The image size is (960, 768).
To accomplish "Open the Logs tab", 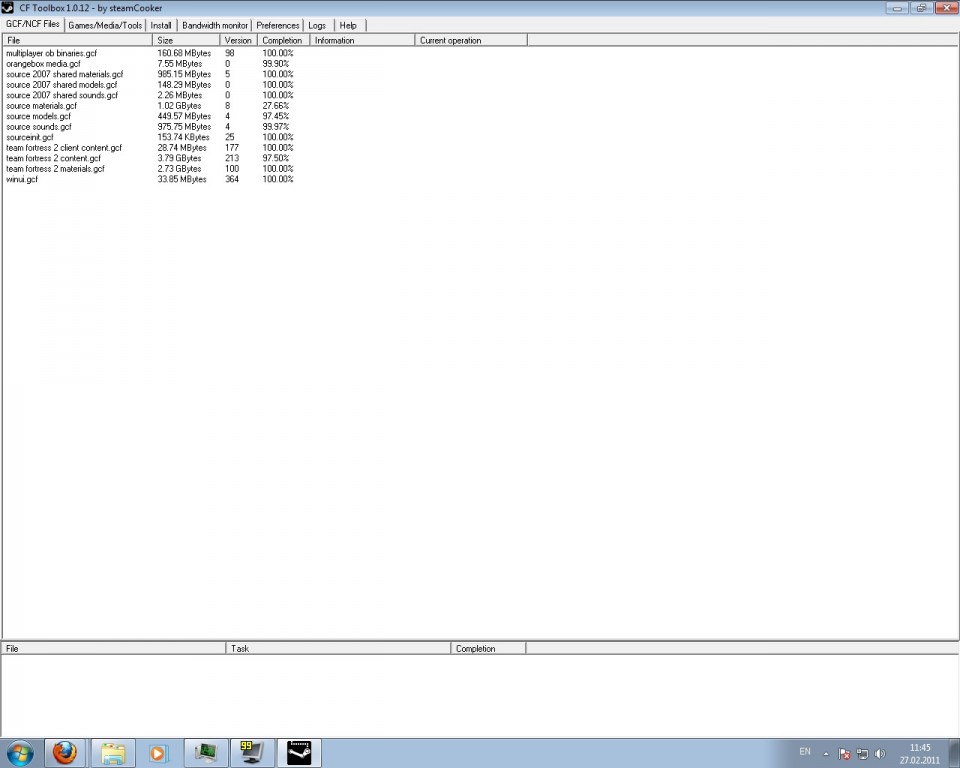I will click(317, 25).
